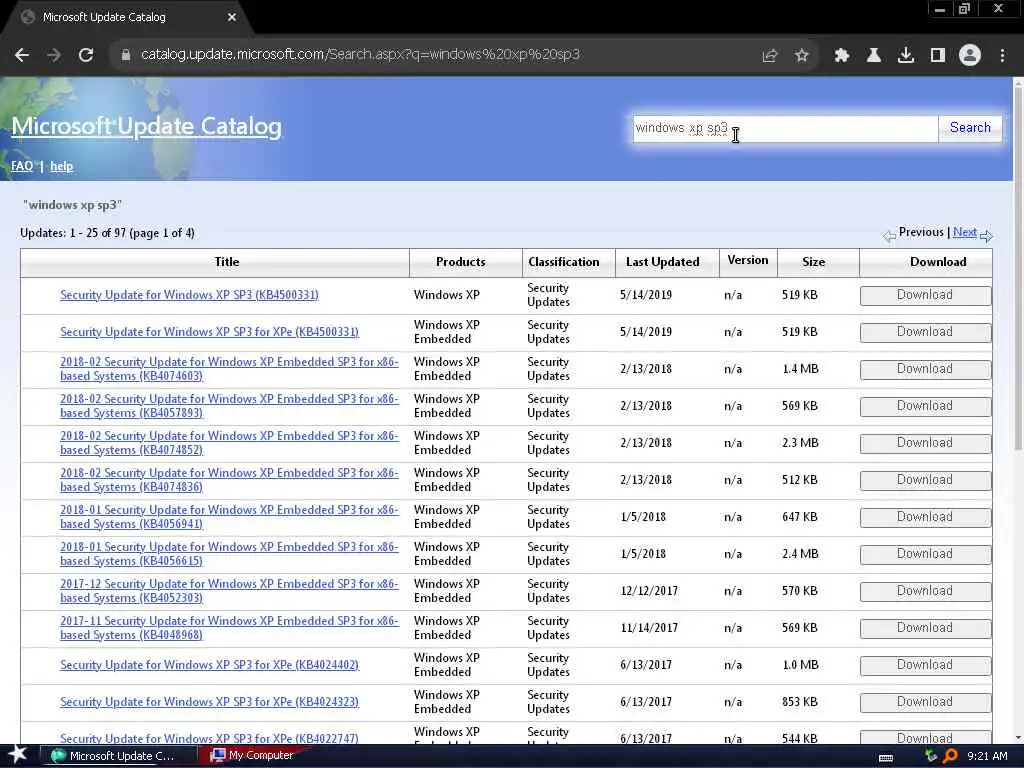Click the Chrome labs flask icon
The width and height of the screenshot is (1024, 768).
tap(874, 56)
